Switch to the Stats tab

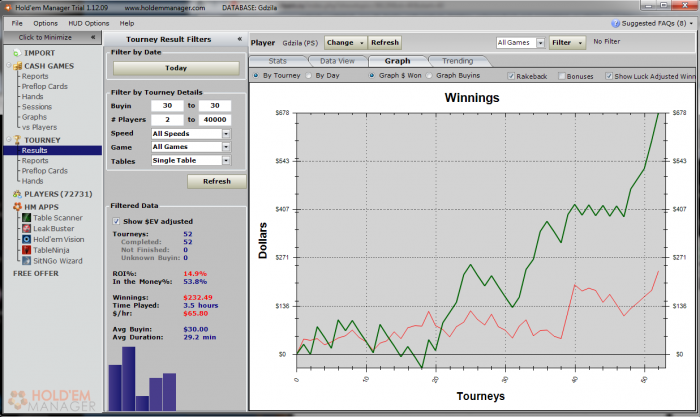click(278, 61)
